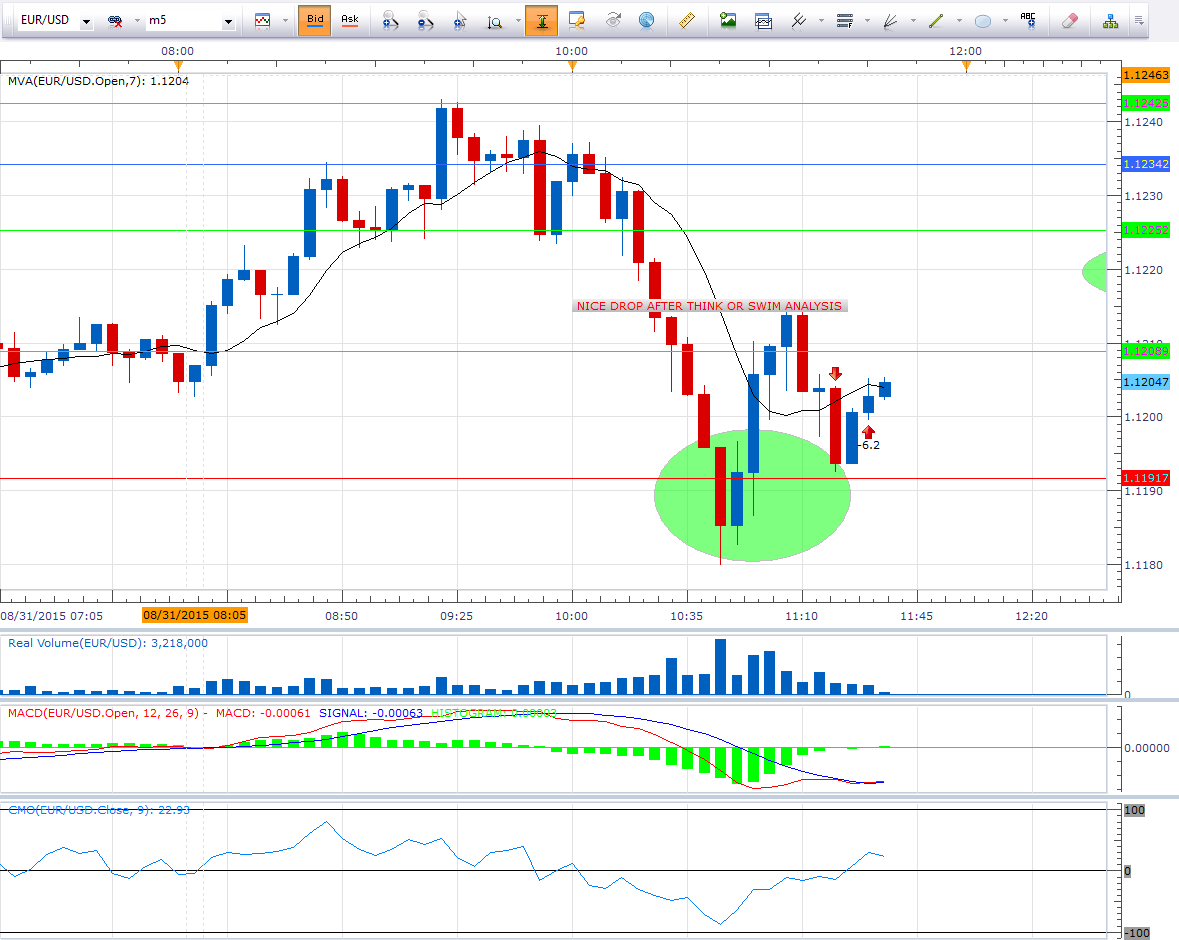Click the MVA indicator label on chart

click(98, 81)
